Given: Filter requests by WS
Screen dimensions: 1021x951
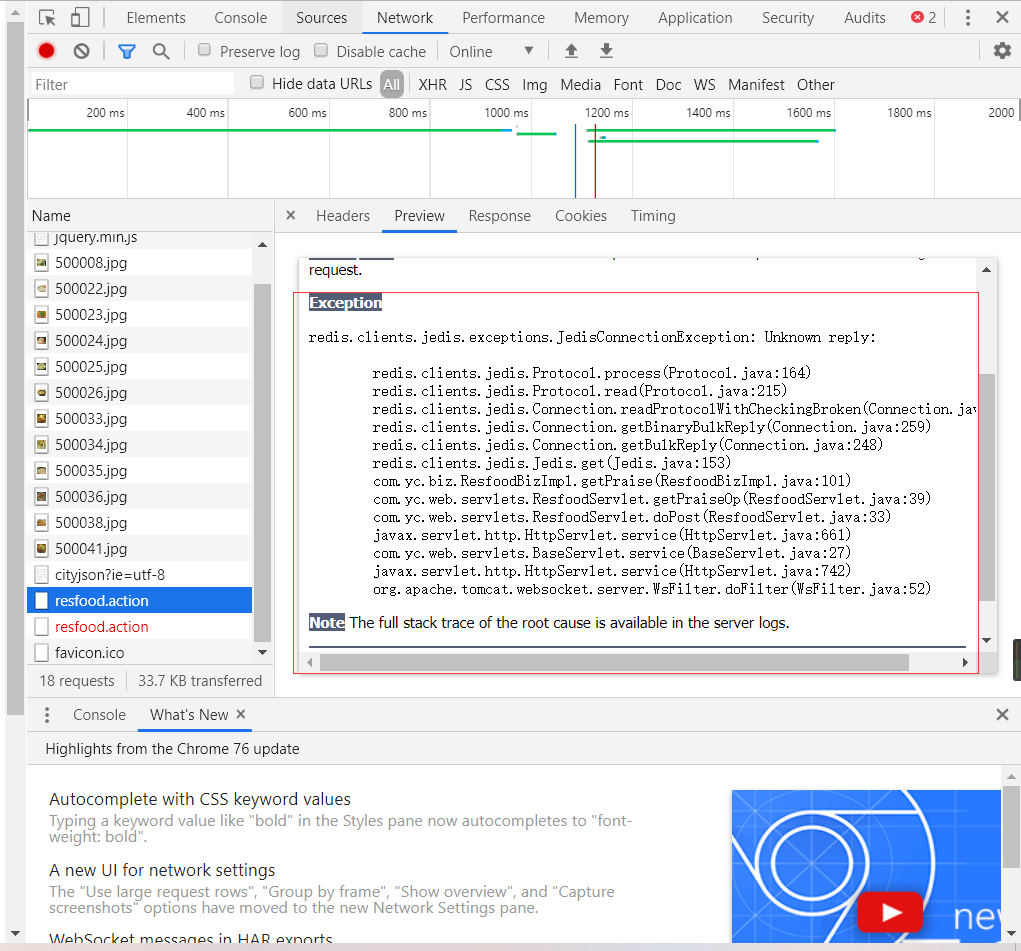Looking at the screenshot, I should point(704,85).
